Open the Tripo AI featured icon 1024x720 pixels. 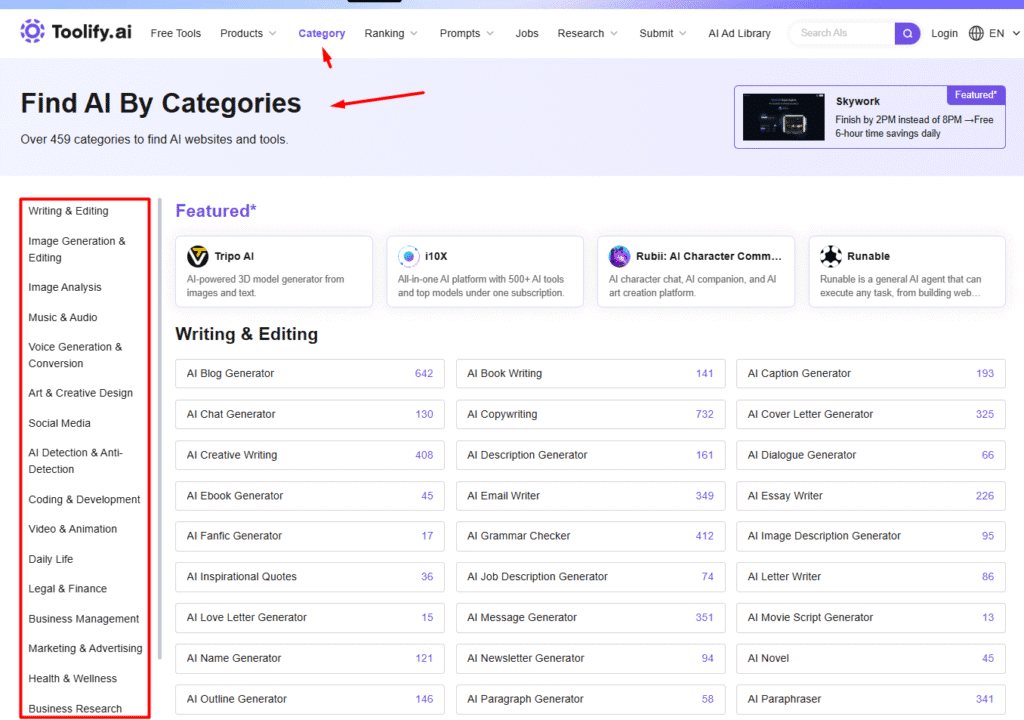pyautogui.click(x=198, y=256)
